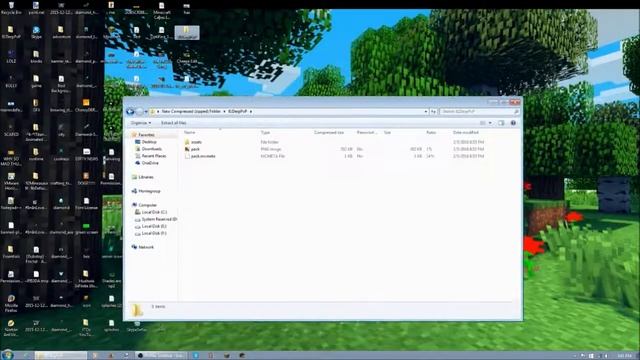Click the Recycle Bin desktop icon
The height and width of the screenshot is (360, 640).
click(x=11, y=8)
